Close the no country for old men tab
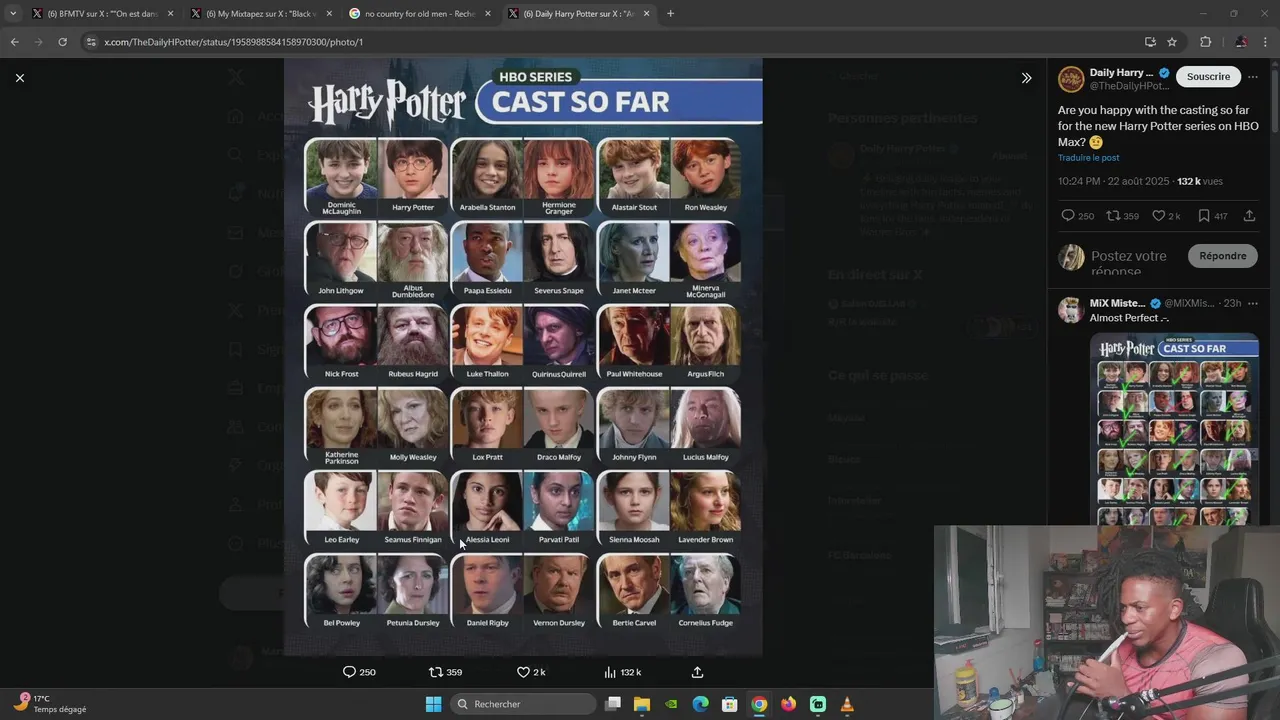 (x=488, y=14)
